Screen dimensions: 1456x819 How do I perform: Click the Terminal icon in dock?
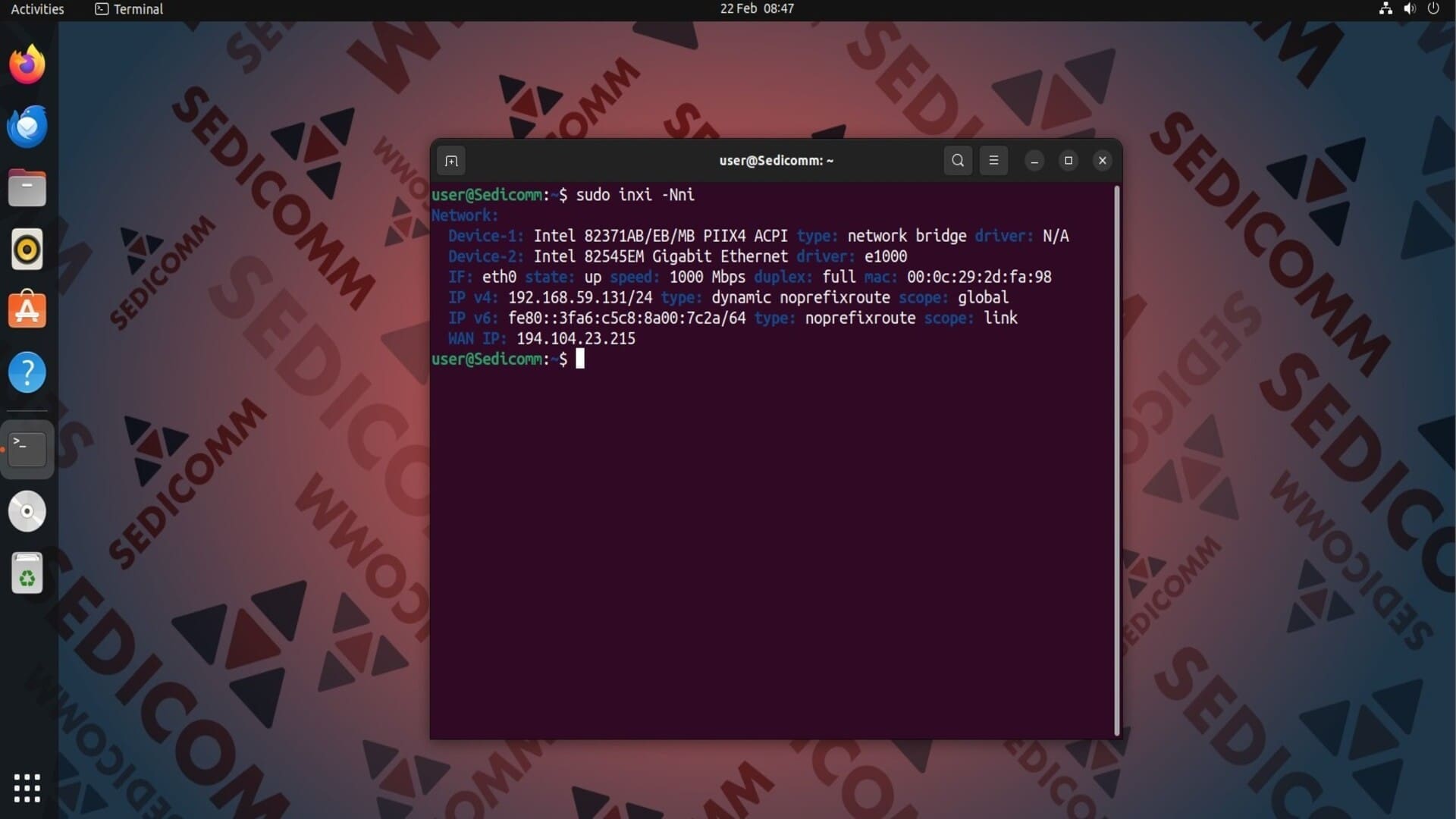coord(27,449)
